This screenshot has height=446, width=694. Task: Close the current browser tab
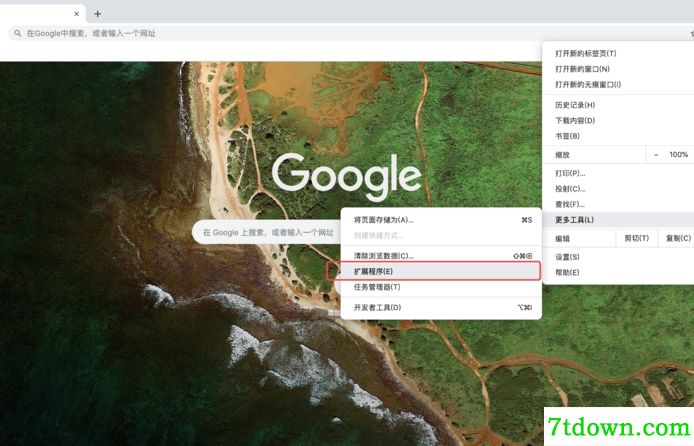pos(76,14)
